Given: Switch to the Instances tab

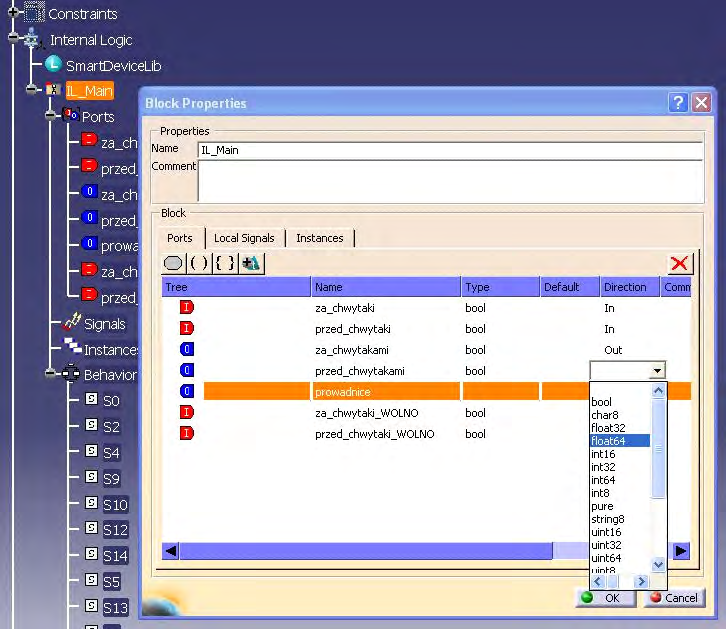Looking at the screenshot, I should coord(319,238).
